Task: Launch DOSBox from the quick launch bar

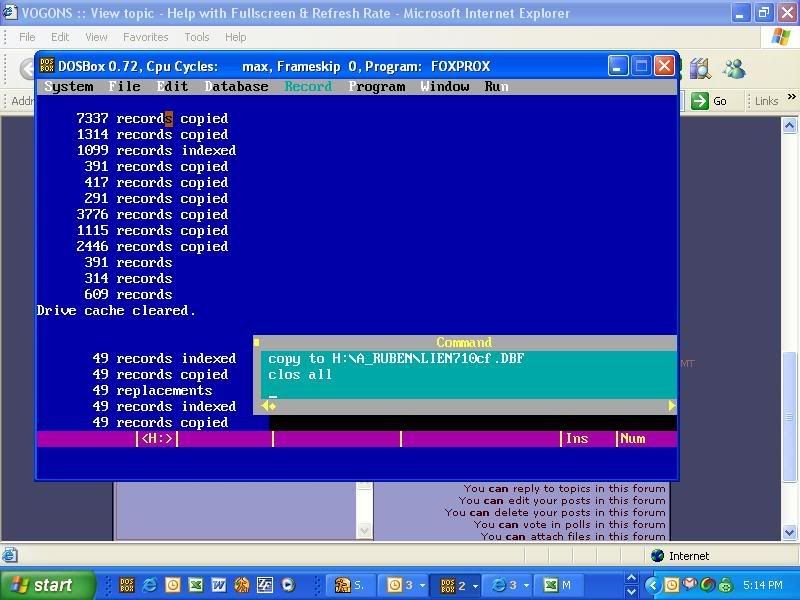Action: point(127,585)
